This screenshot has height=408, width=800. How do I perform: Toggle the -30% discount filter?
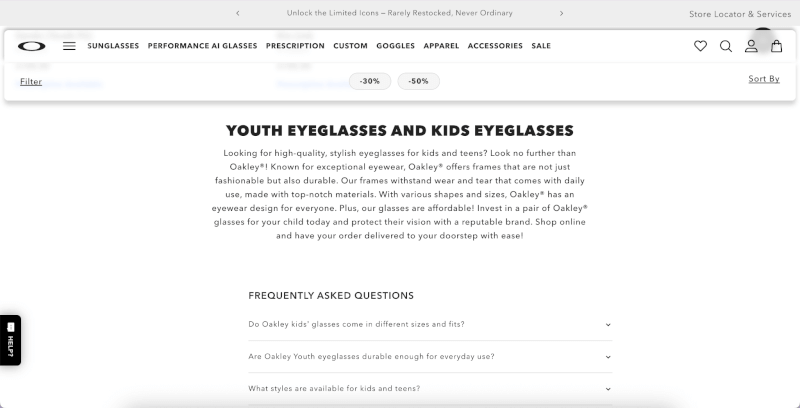370,81
